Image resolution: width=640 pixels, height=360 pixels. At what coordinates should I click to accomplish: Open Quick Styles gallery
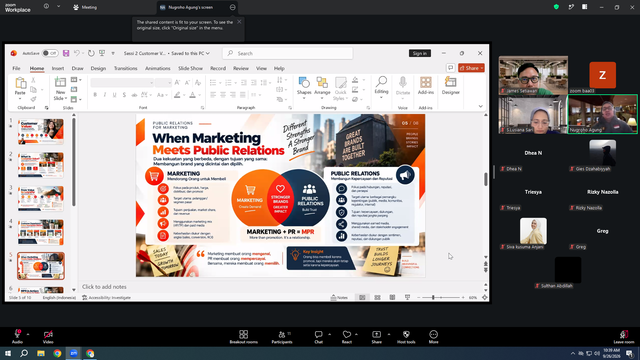click(340, 83)
